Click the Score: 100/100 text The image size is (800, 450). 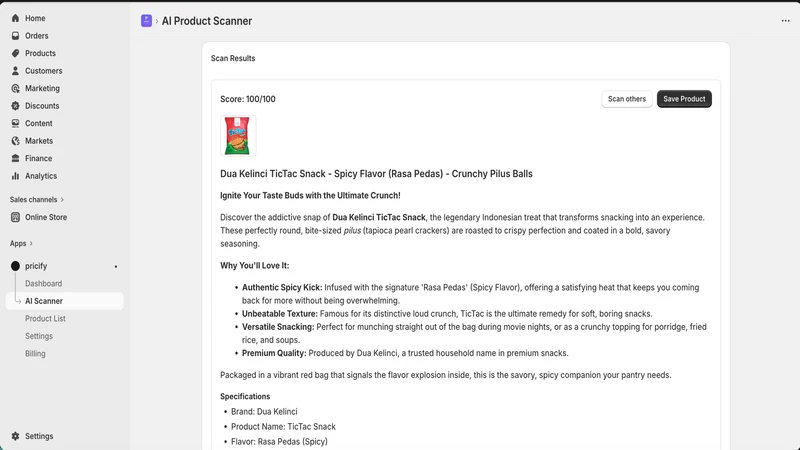tap(248, 99)
